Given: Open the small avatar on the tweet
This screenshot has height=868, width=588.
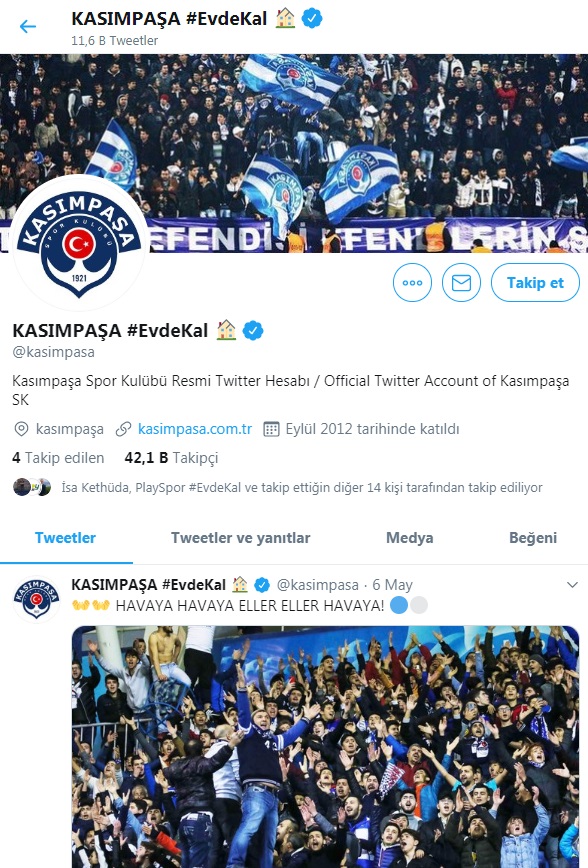Looking at the screenshot, I should click(x=37, y=598).
